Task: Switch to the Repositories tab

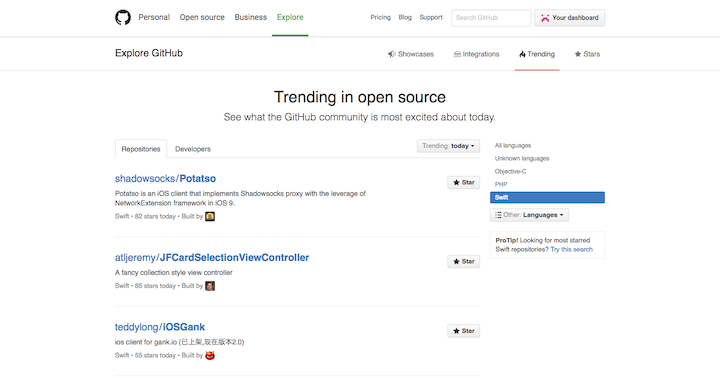Action: click(141, 149)
